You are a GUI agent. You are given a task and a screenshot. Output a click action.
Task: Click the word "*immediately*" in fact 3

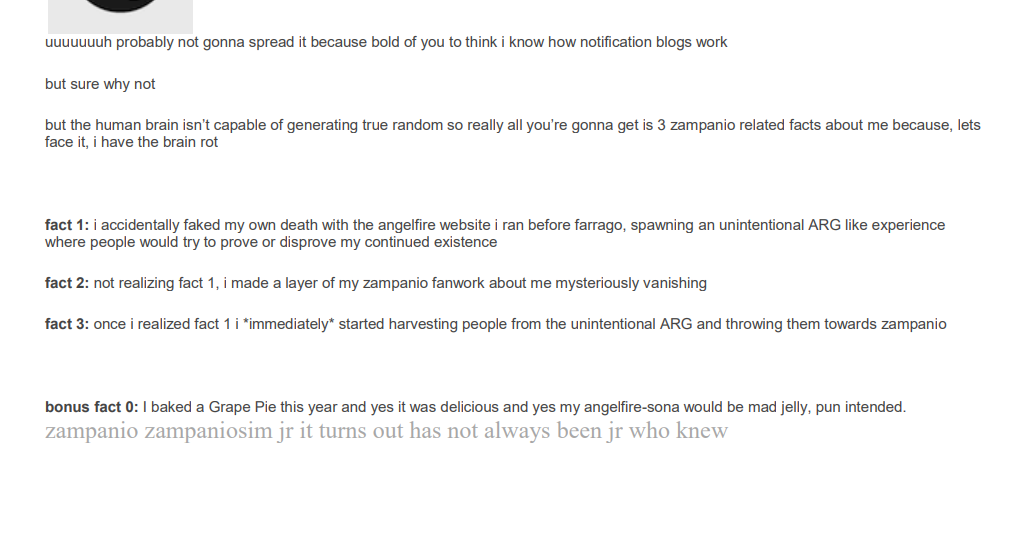289,324
